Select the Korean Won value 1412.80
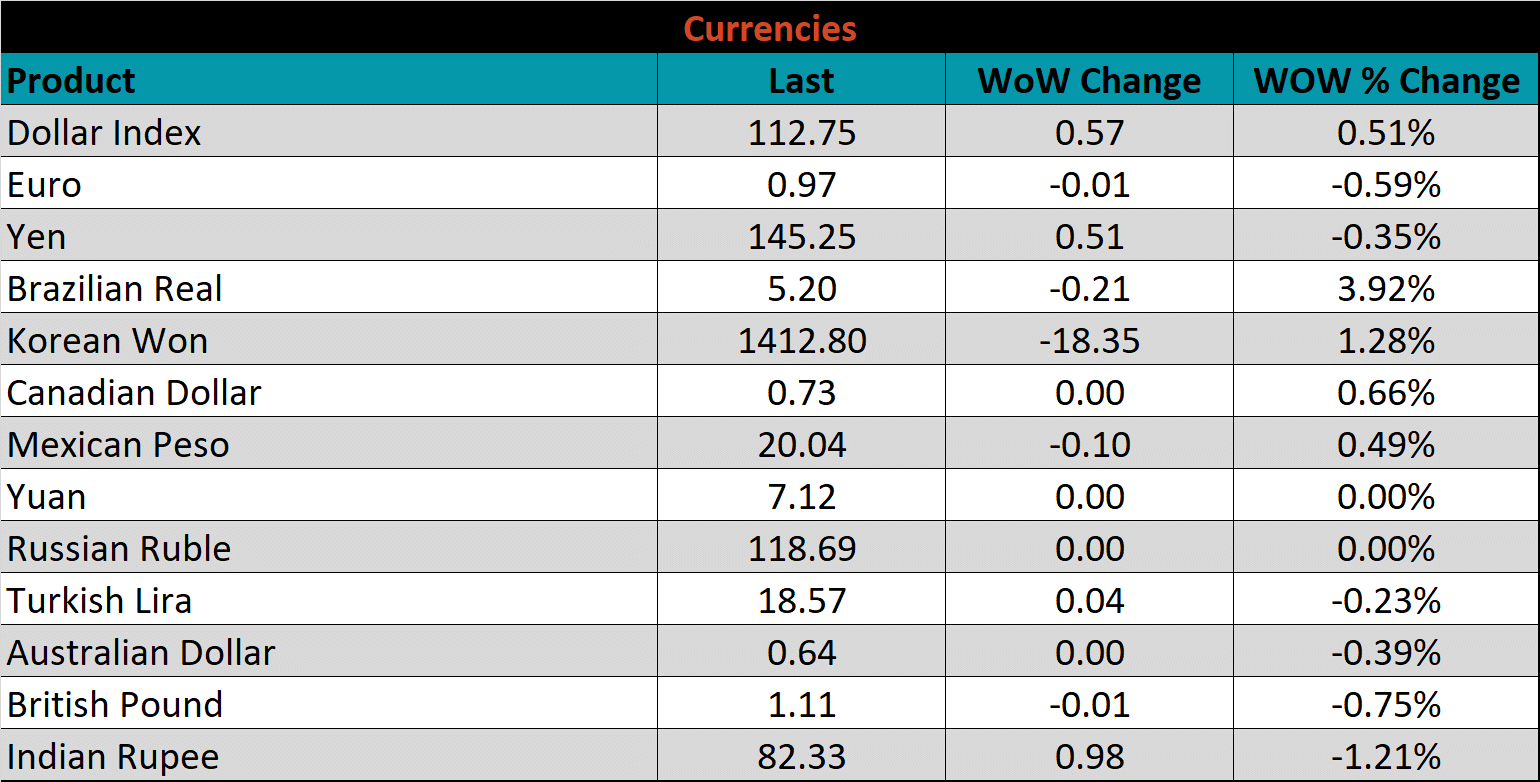Screen dimensions: 1540x782 (801, 340)
